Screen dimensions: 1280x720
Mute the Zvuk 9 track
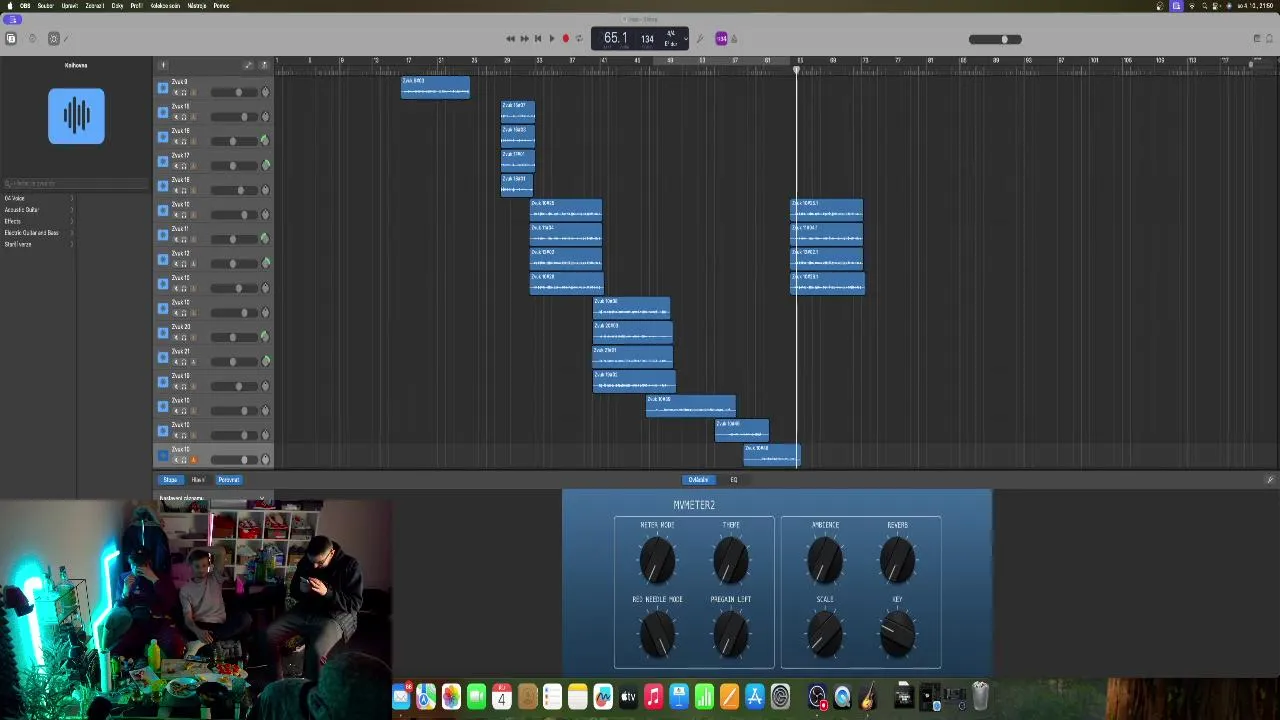[x=175, y=93]
